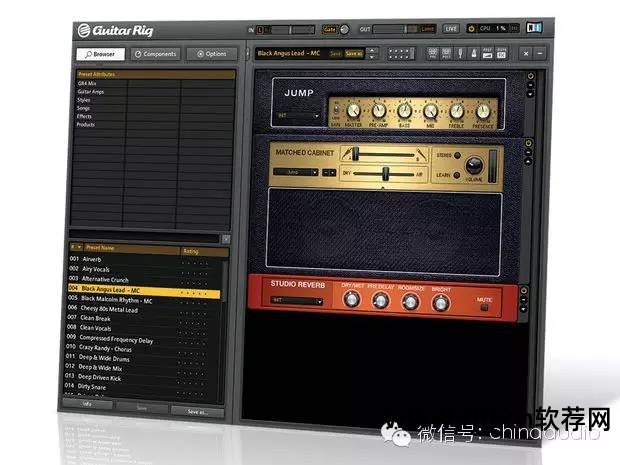
Task: Click the Save as button in header
Action: click(353, 53)
